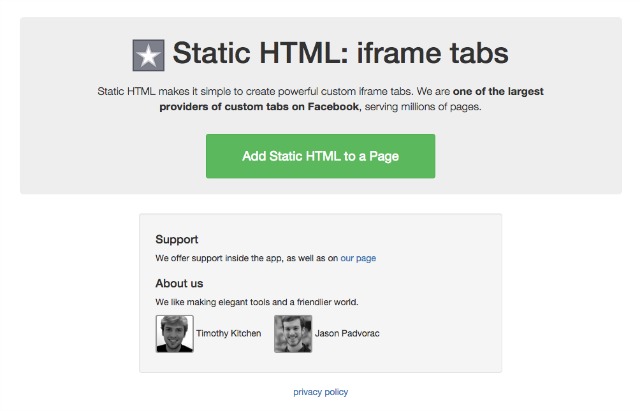This screenshot has width=640, height=411.
Task: Click the About us section heading
Action: [x=179, y=283]
